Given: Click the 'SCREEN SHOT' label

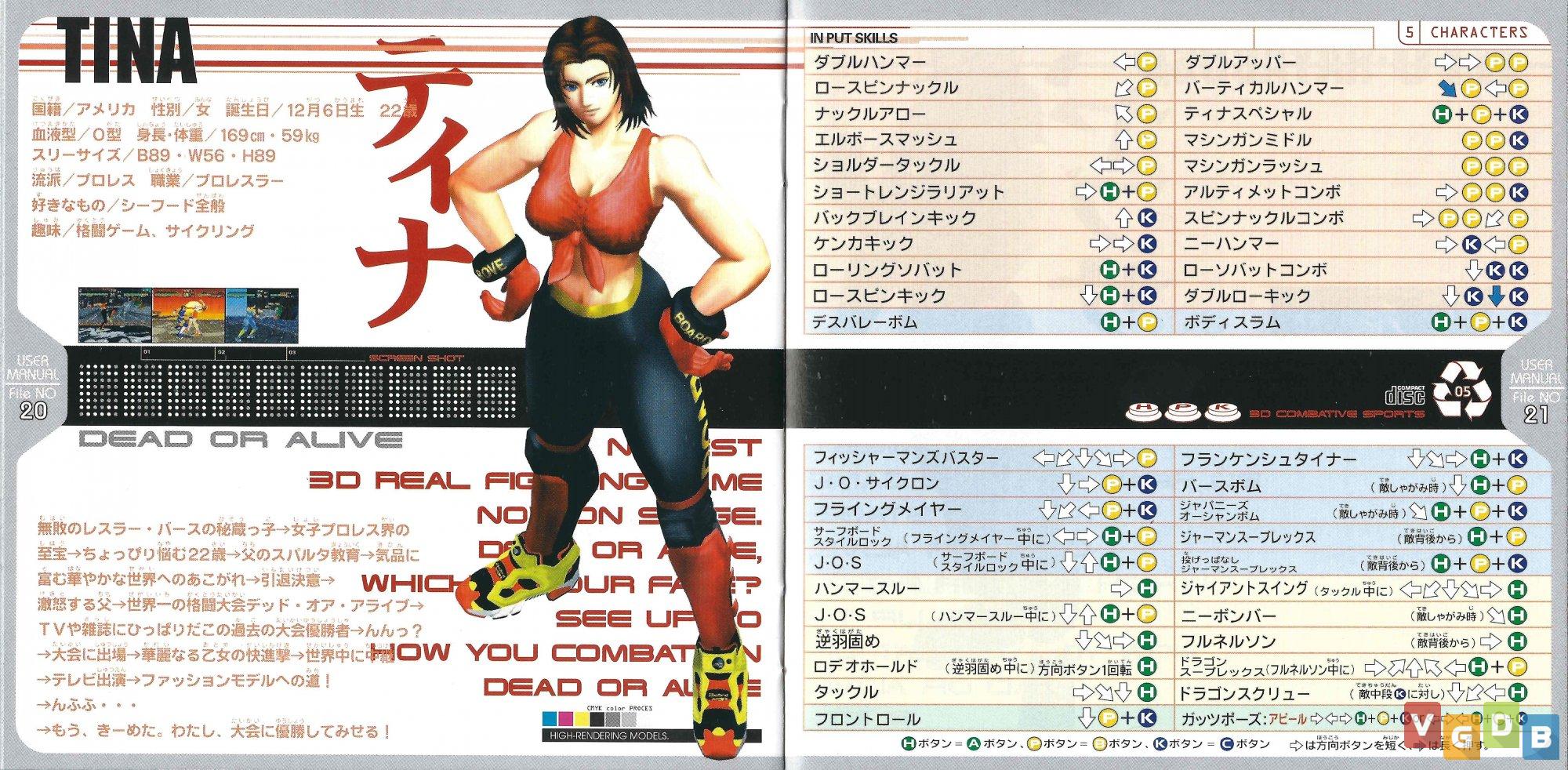Looking at the screenshot, I should [x=416, y=358].
